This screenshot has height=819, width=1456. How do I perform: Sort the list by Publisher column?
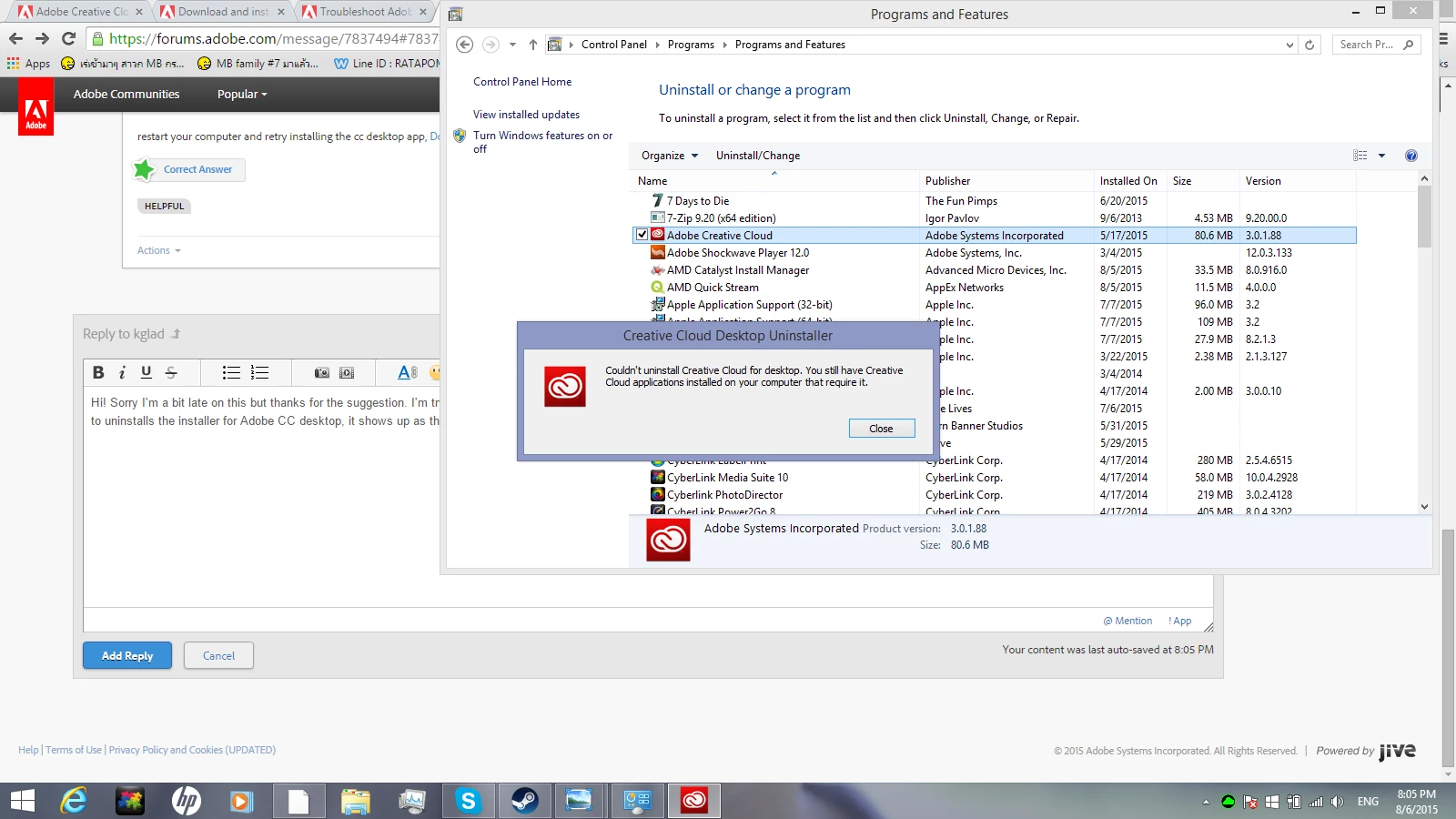[1007, 181]
